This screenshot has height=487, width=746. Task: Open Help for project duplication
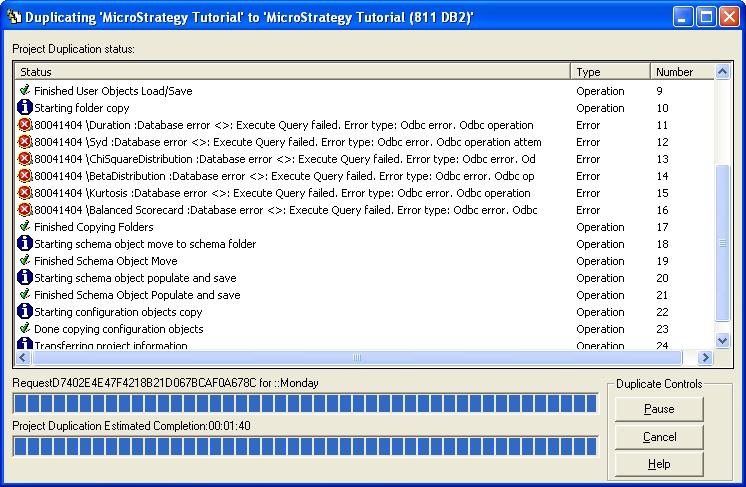[659, 464]
